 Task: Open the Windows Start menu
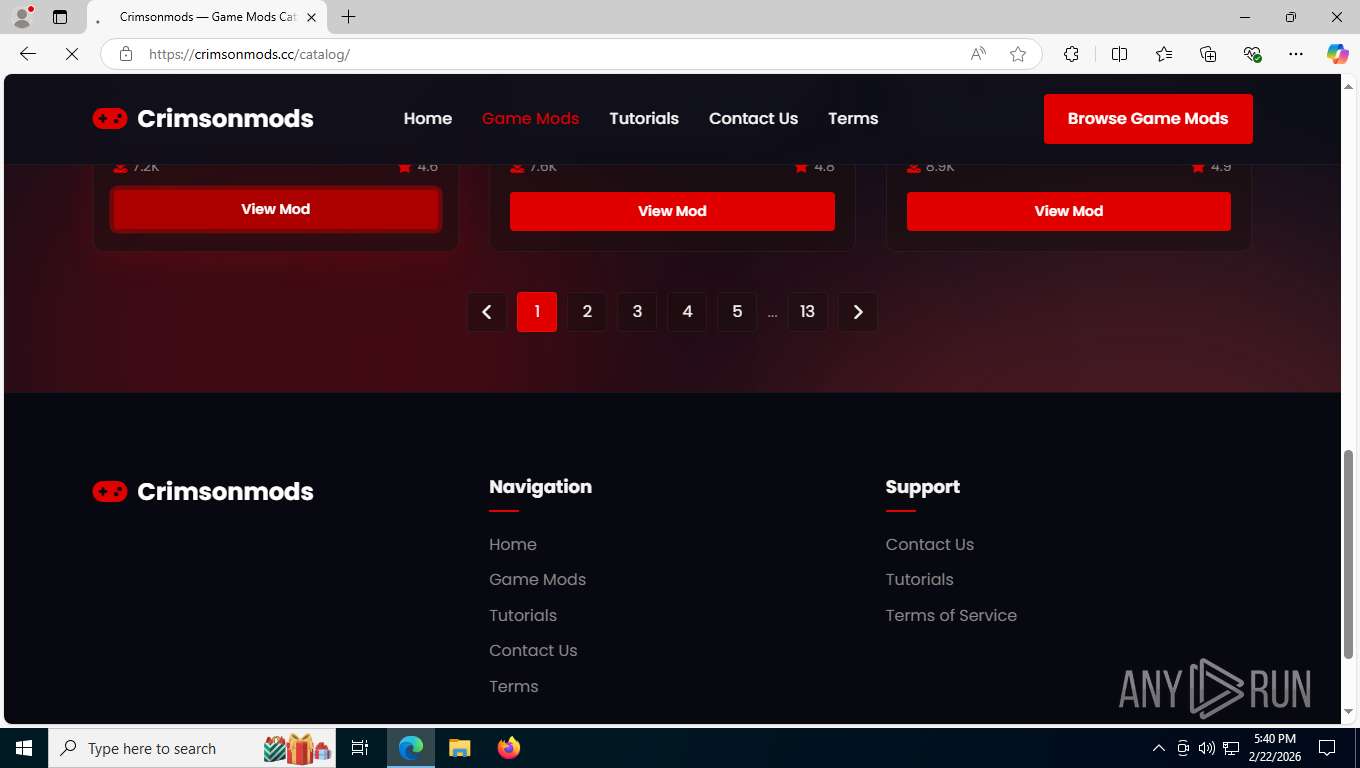point(24,748)
